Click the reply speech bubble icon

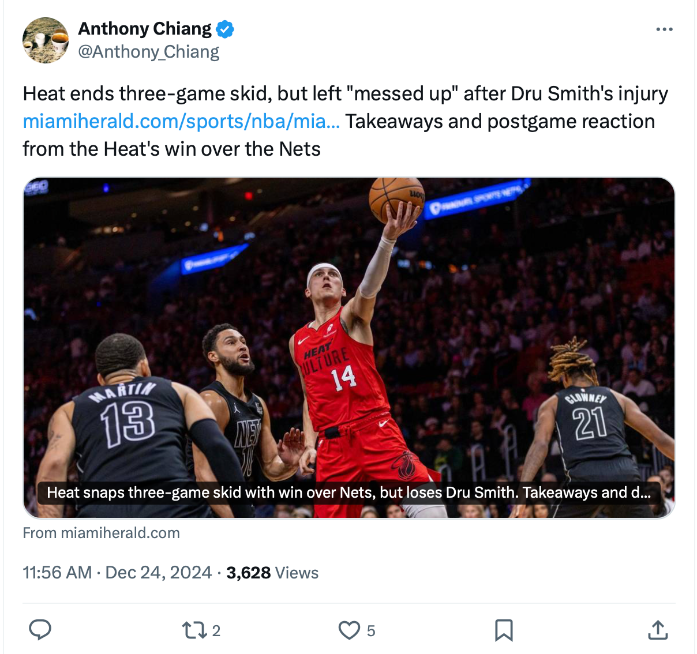pyautogui.click(x=40, y=630)
